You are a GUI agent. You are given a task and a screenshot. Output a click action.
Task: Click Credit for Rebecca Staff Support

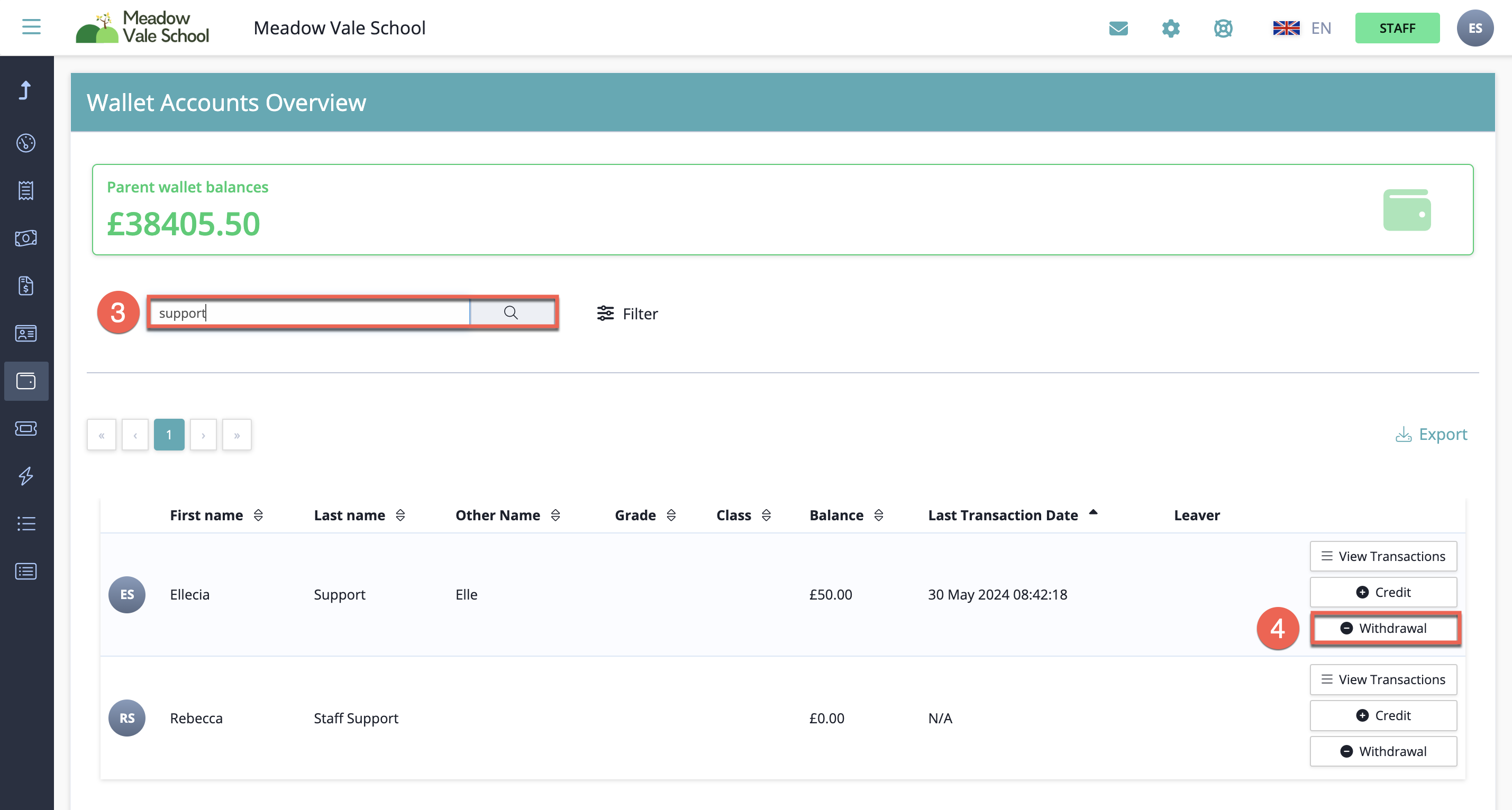(x=1383, y=715)
